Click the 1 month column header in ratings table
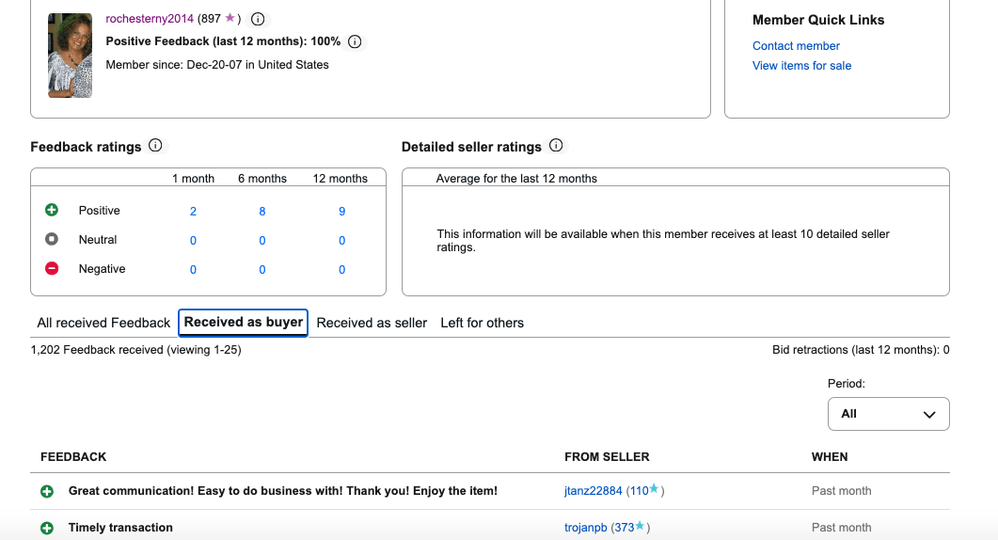998x540 pixels. point(193,179)
